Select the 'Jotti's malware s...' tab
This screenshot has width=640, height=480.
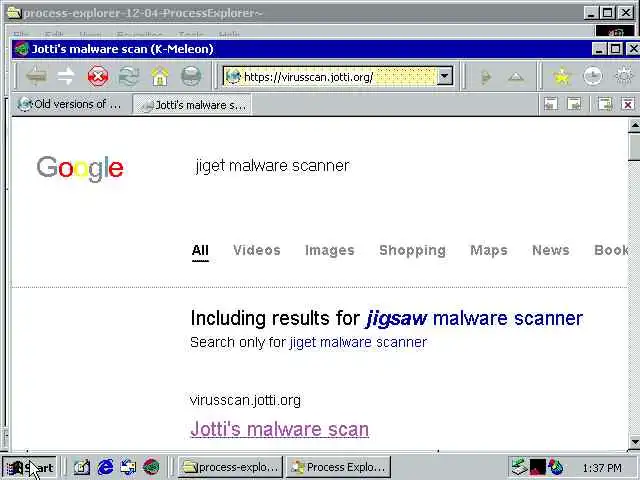tap(192, 105)
